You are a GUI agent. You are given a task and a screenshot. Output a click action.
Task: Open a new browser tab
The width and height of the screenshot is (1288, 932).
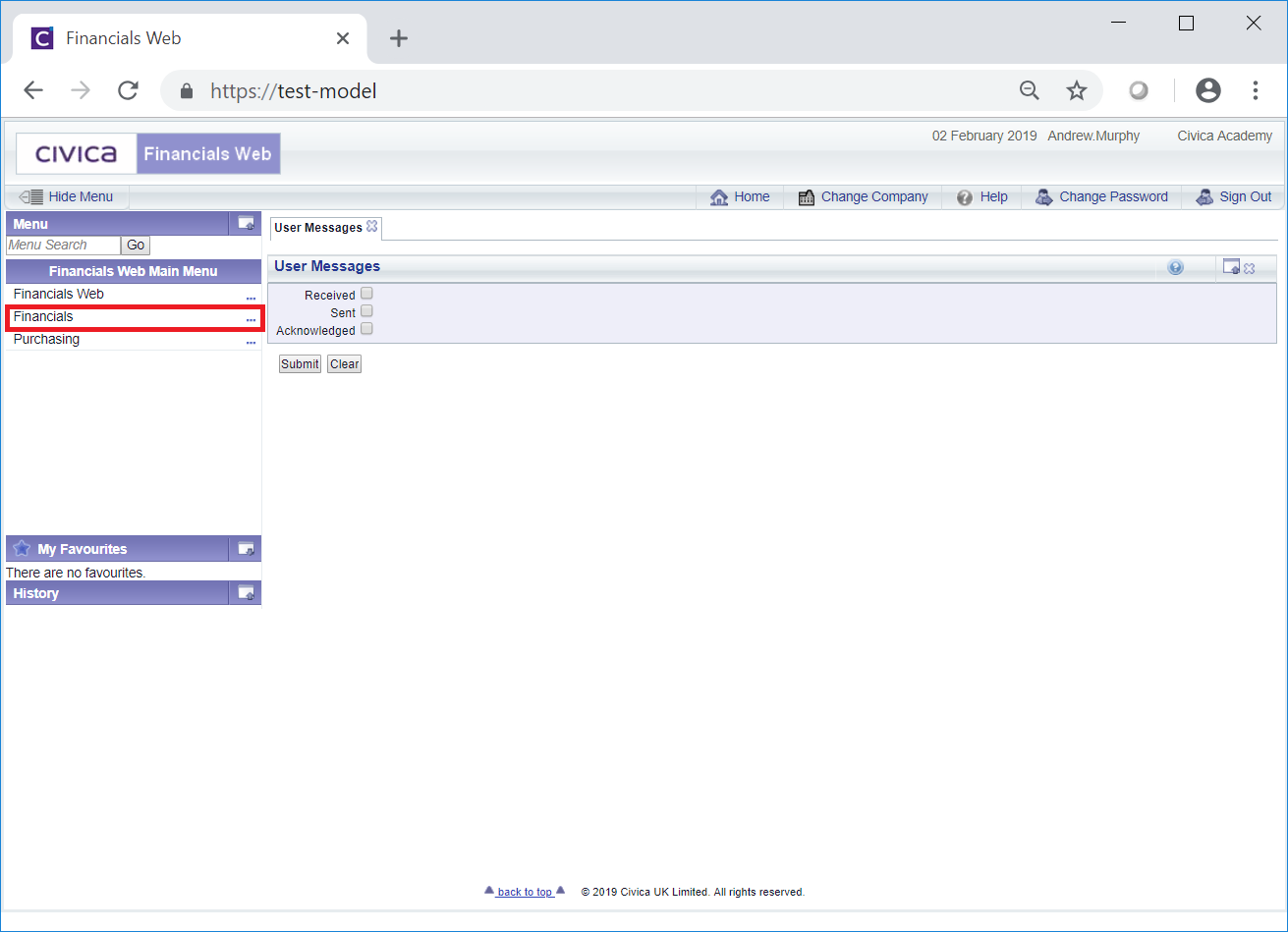pyautogui.click(x=398, y=38)
